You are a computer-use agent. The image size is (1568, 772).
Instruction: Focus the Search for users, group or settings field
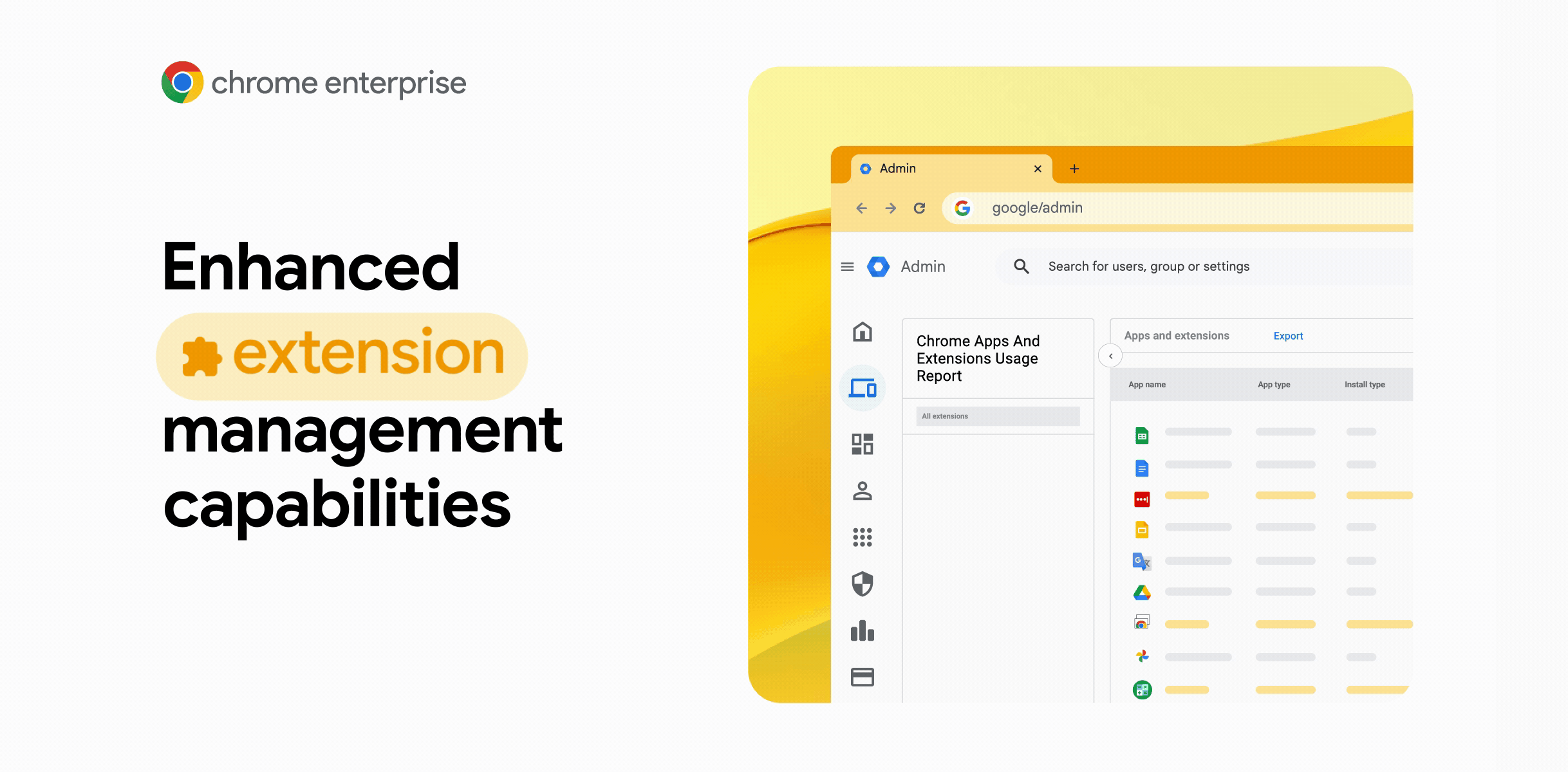pyautogui.click(x=1149, y=266)
